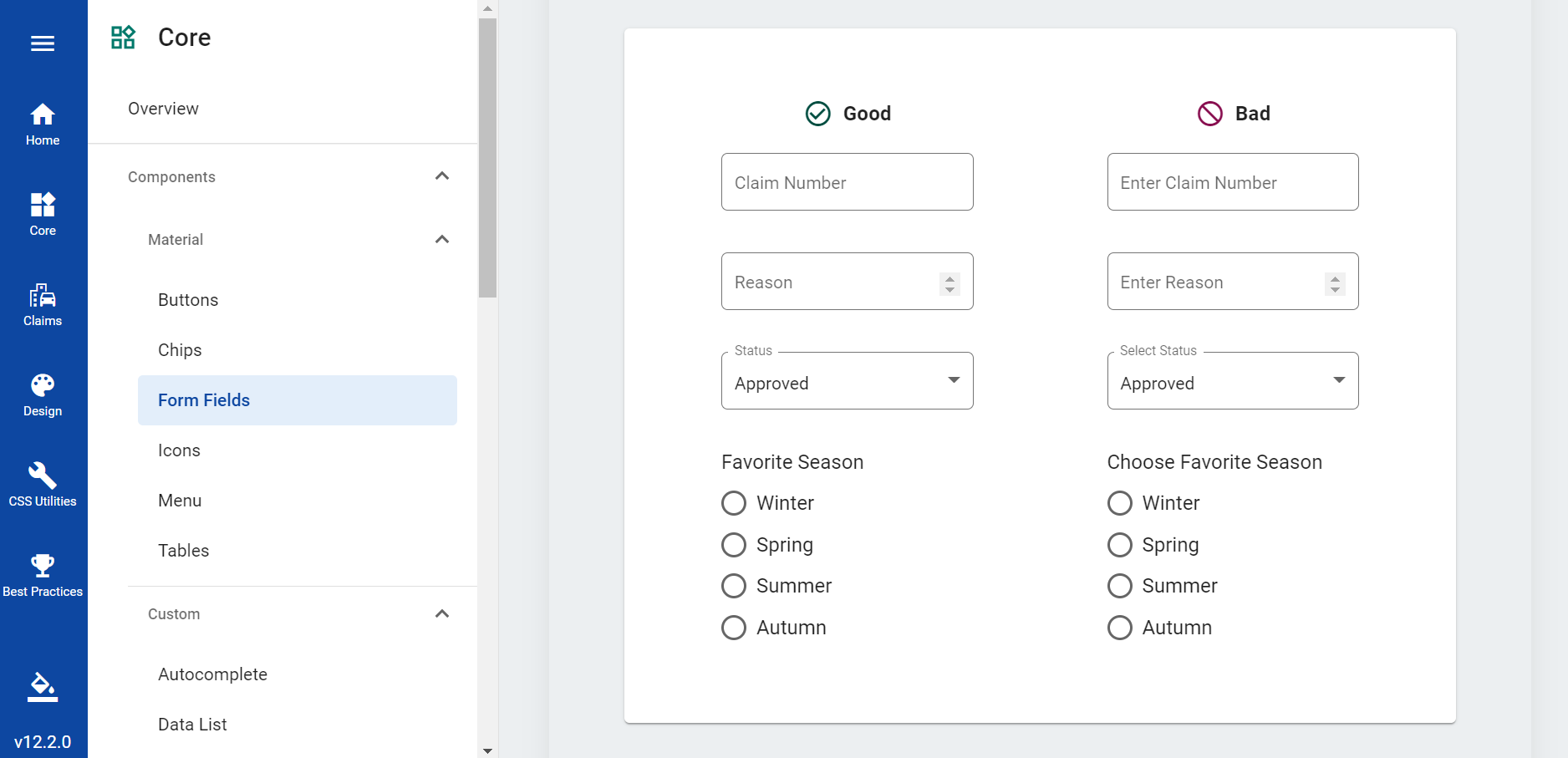Viewport: 1568px width, 758px height.
Task: Collapse the Components section
Action: tap(442, 176)
